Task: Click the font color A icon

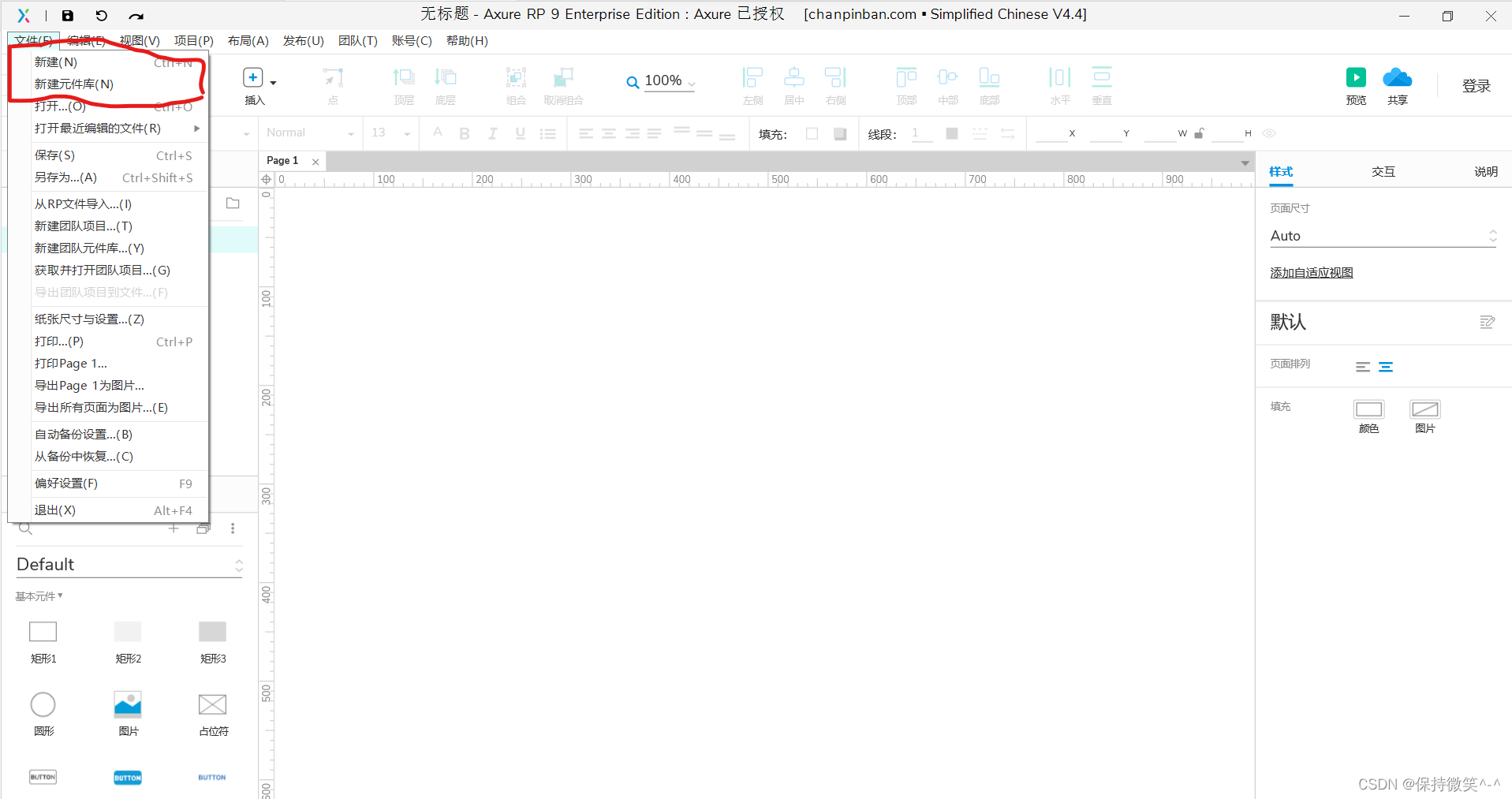Action: click(x=438, y=133)
